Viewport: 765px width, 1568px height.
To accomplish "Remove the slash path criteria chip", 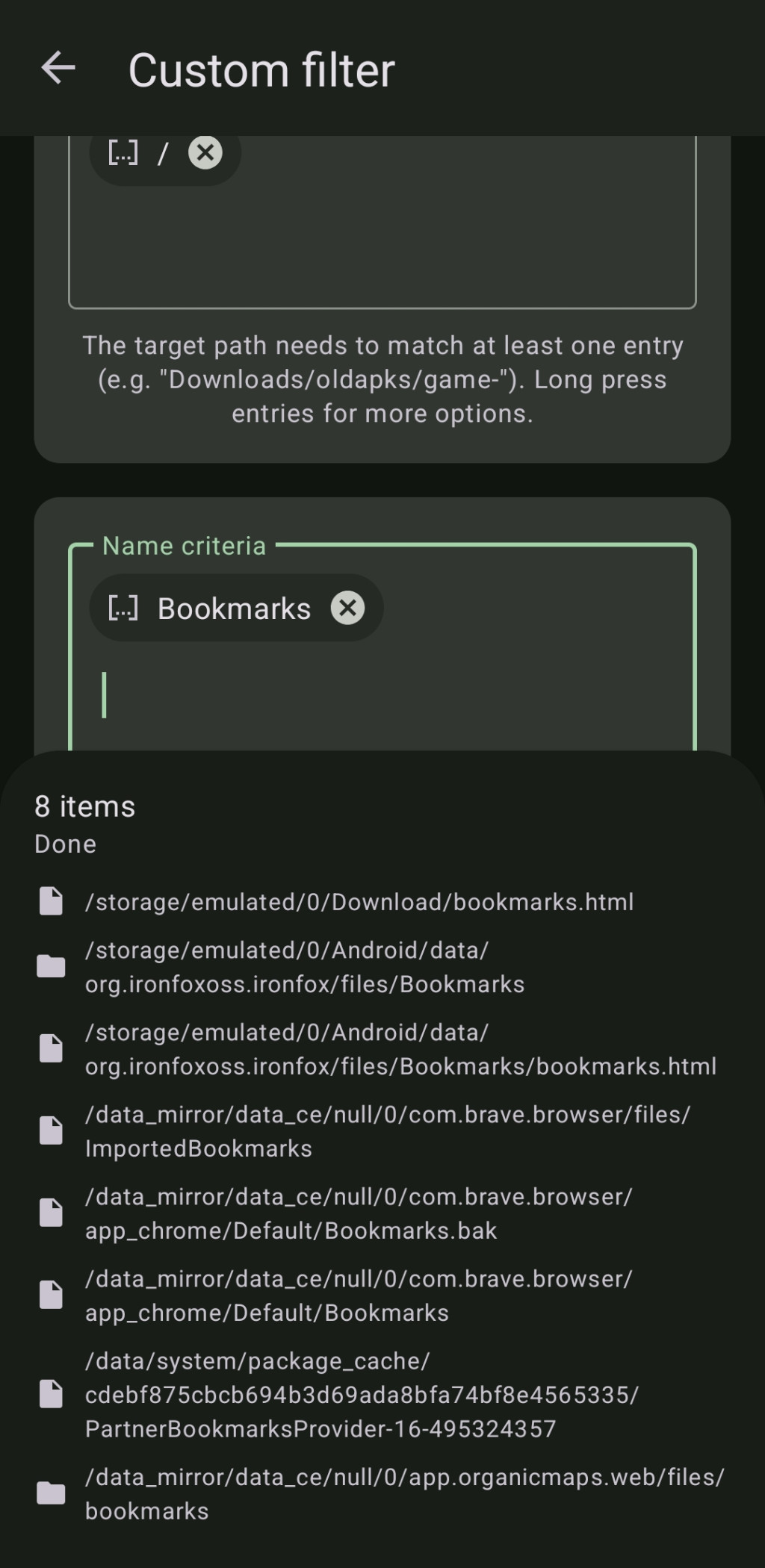I will [x=205, y=153].
